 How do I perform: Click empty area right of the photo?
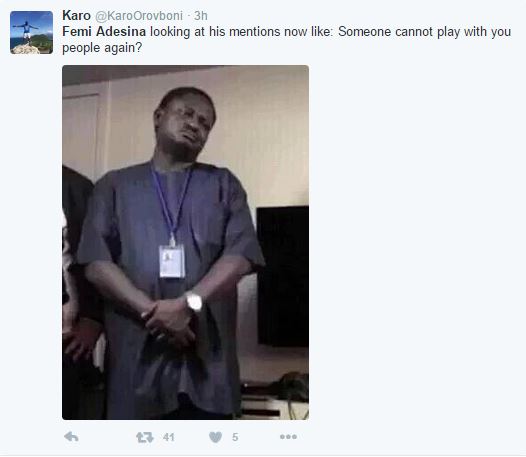[416, 242]
